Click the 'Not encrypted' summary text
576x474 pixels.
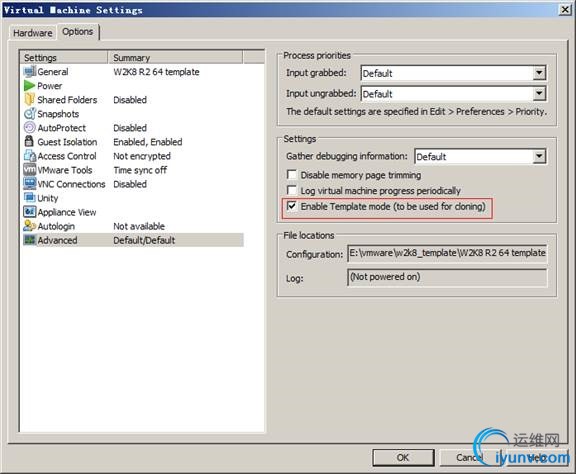click(x=142, y=156)
